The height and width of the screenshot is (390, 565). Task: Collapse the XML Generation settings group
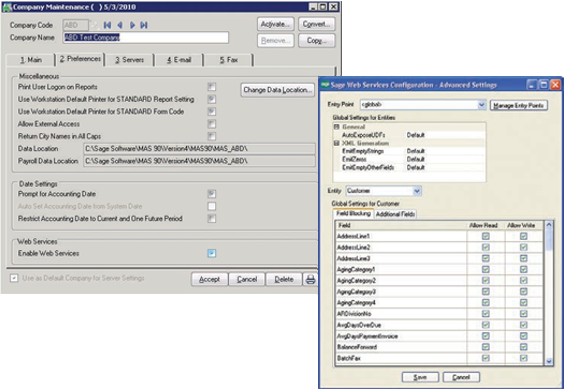(337, 143)
